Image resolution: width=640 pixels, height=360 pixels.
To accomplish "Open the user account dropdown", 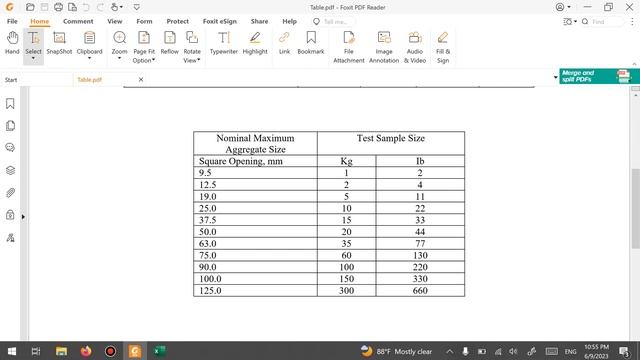I will coord(563,7).
